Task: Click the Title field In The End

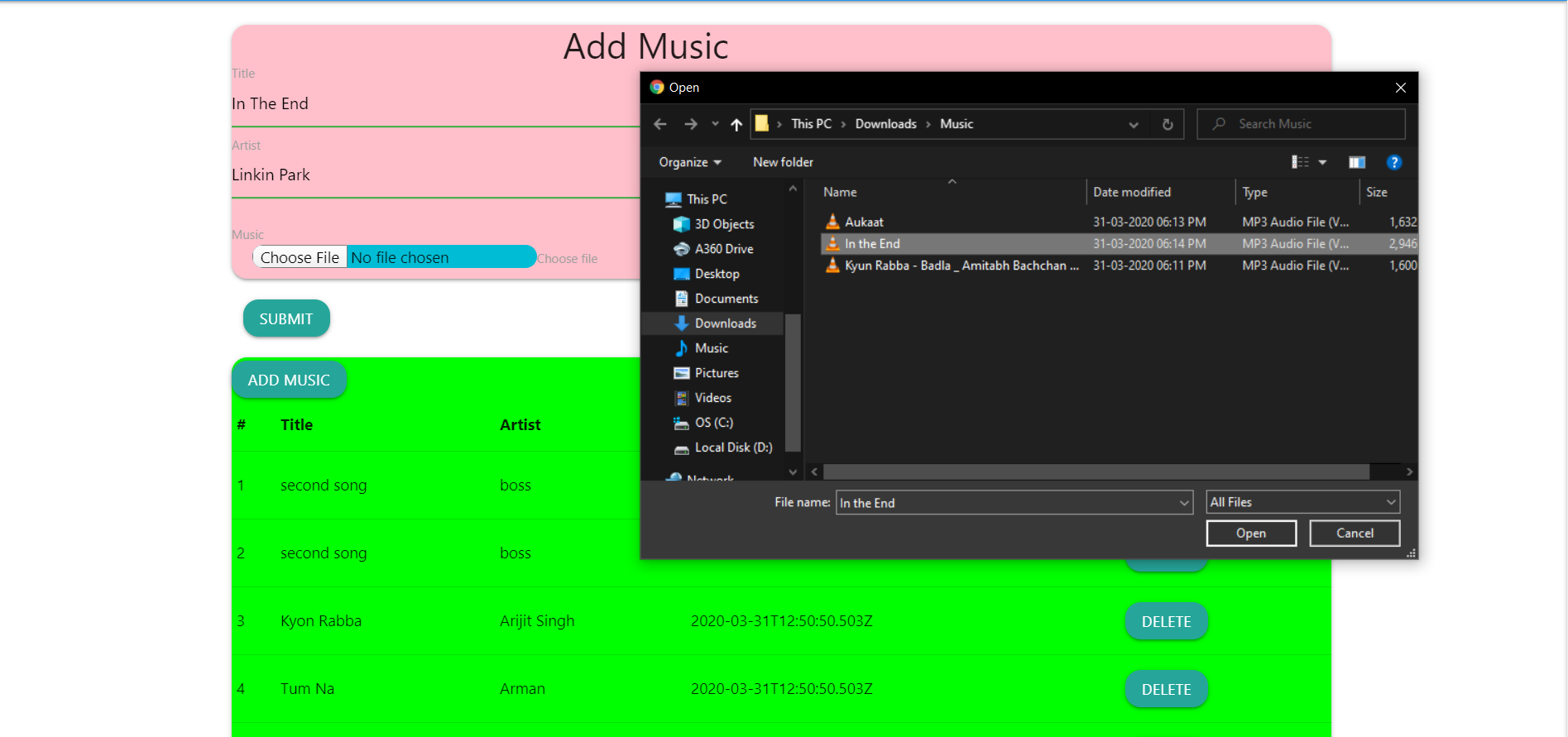Action: click(436, 104)
